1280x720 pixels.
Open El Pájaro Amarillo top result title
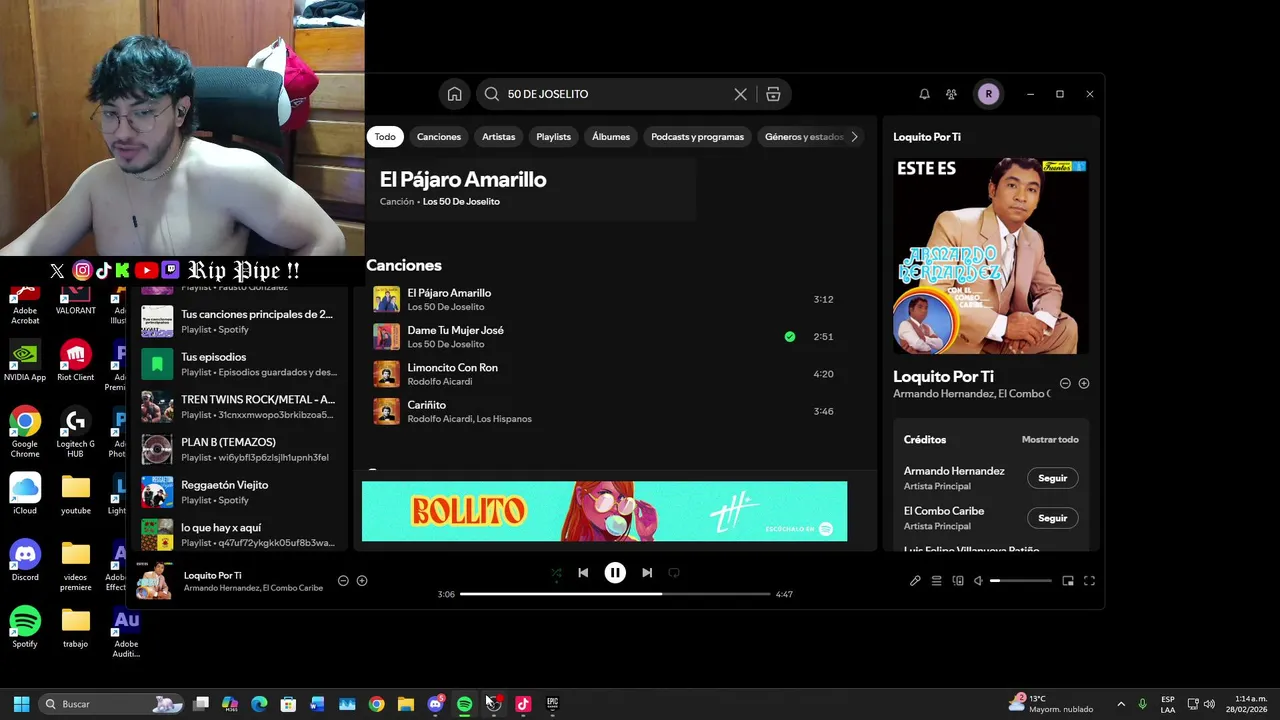(463, 180)
